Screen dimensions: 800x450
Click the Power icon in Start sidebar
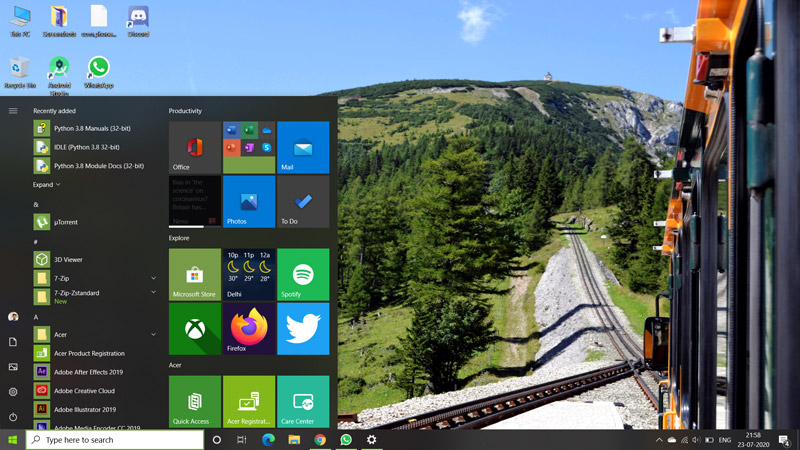click(x=13, y=417)
